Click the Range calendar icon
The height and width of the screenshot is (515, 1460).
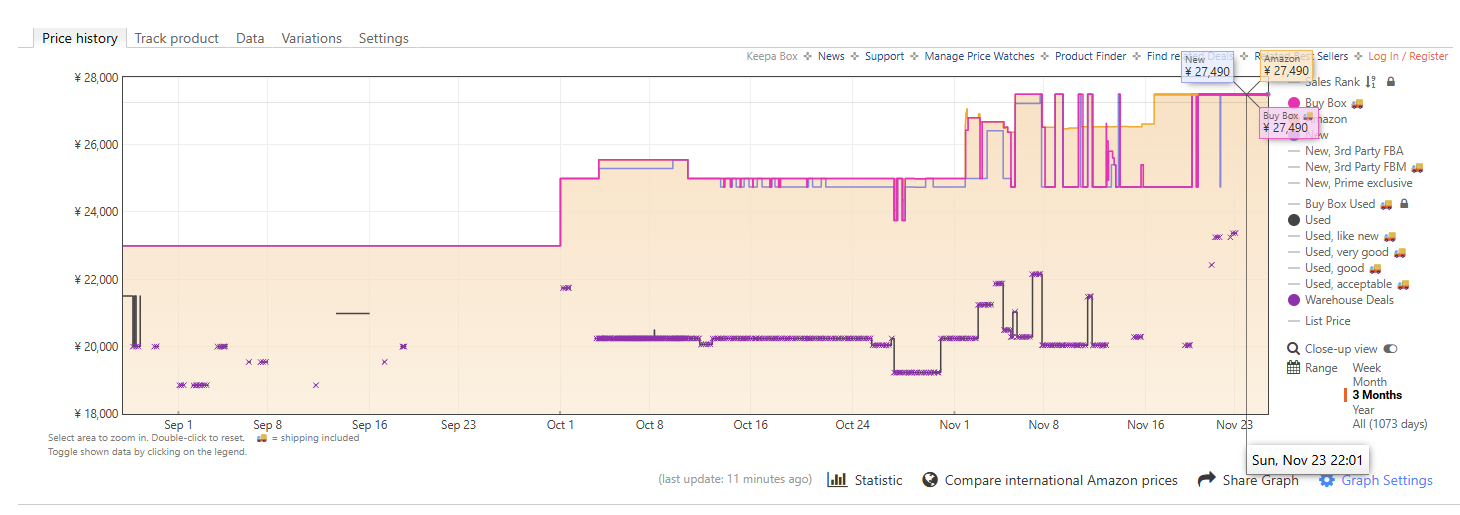tap(1294, 368)
